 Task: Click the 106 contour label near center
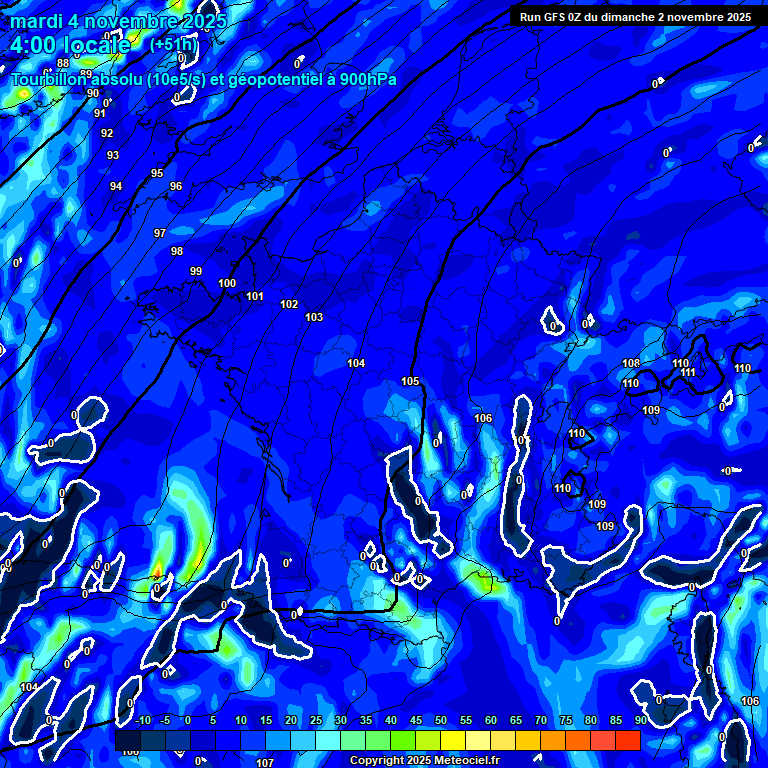tap(483, 418)
